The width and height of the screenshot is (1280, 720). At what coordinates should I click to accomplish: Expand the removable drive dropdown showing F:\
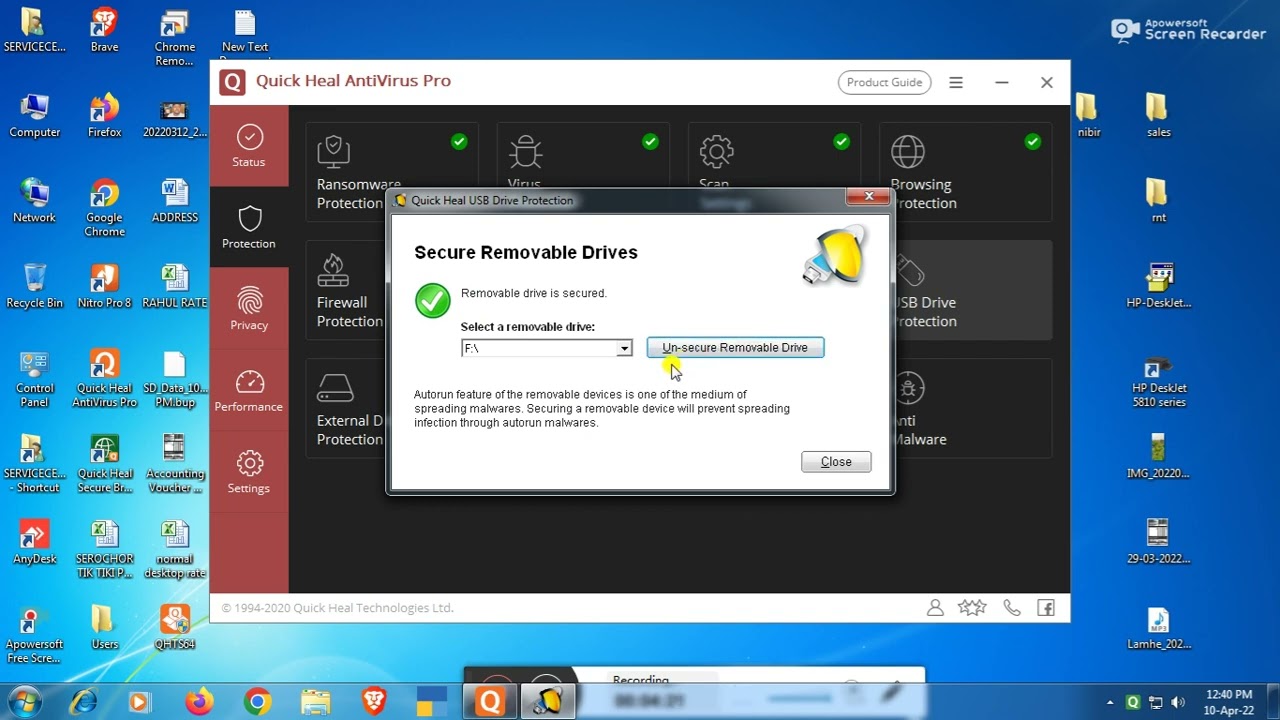(624, 348)
